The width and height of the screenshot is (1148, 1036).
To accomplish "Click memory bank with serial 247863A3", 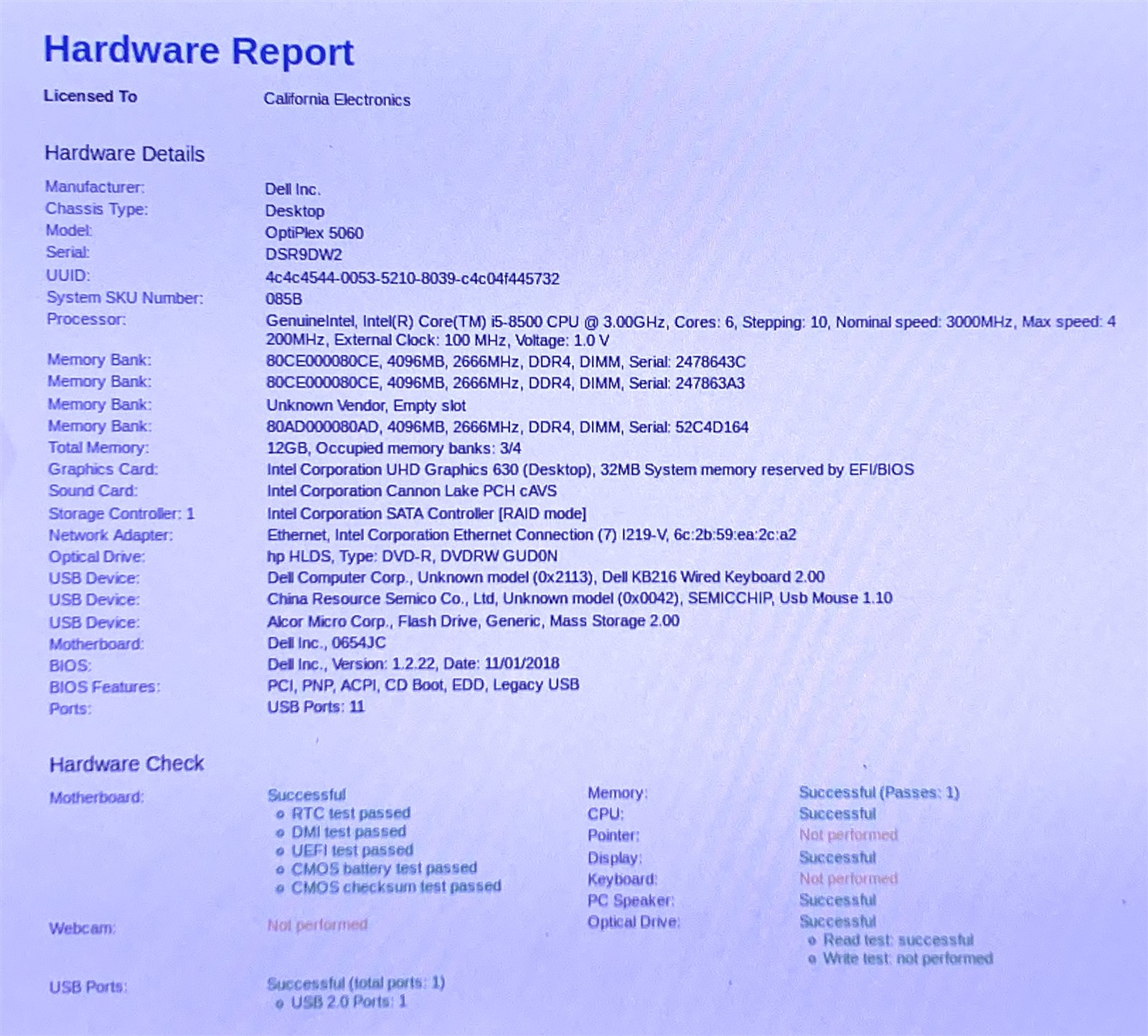I will [x=505, y=383].
